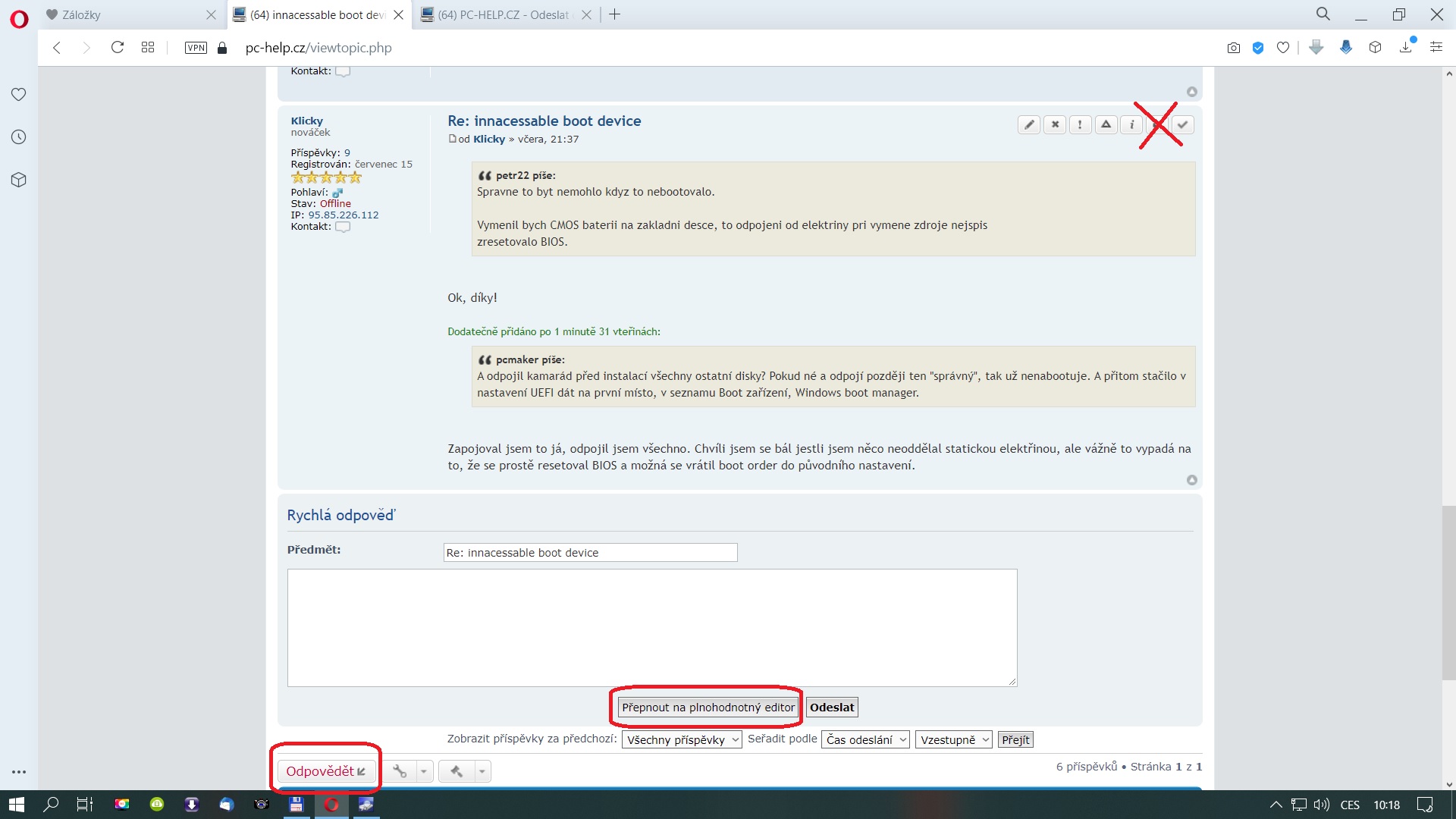Toggle the VPN badge in the address bar
Screen dimensions: 1456x819
pos(196,48)
